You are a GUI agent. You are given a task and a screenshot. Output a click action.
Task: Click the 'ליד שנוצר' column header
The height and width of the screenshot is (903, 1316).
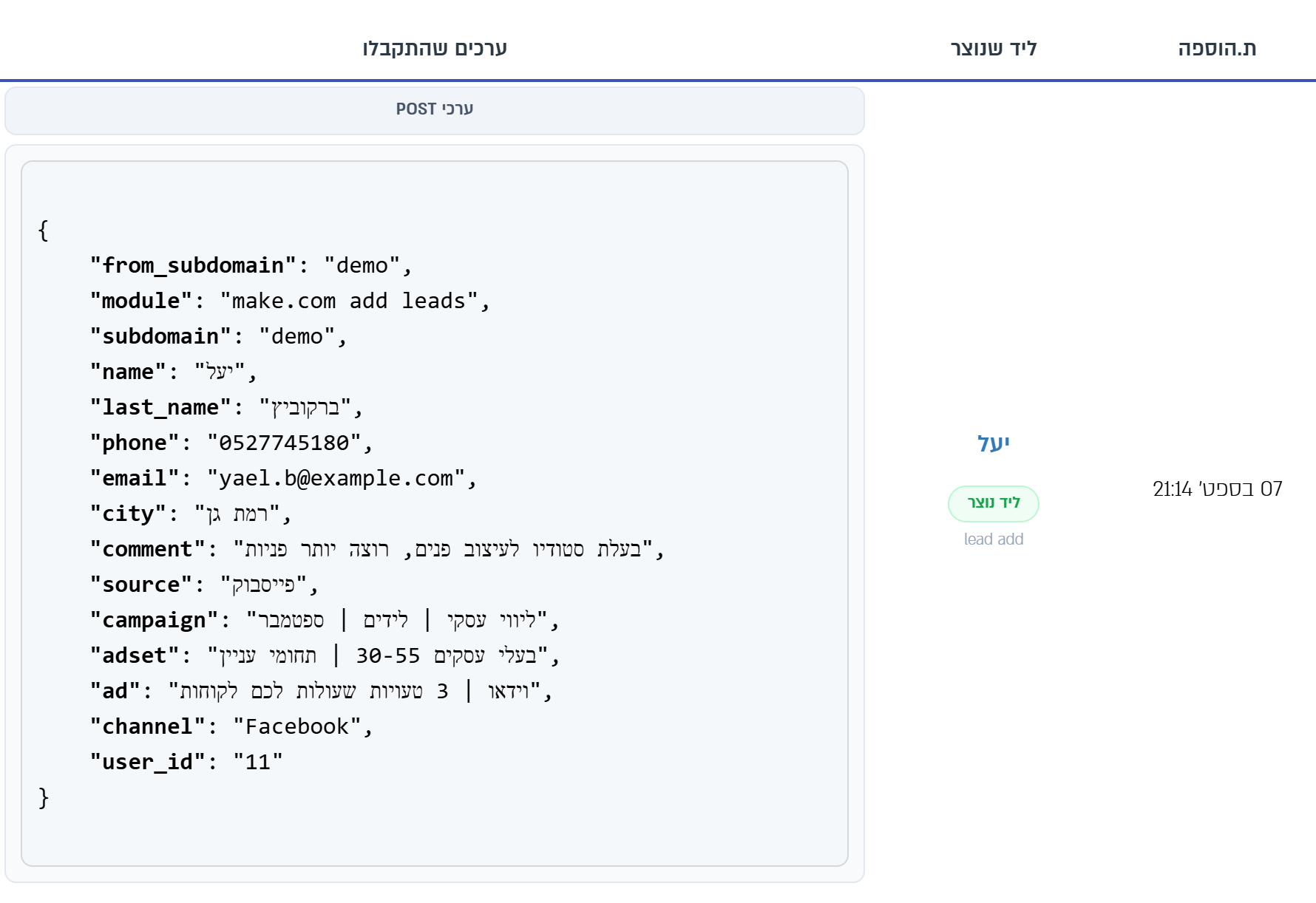click(993, 49)
